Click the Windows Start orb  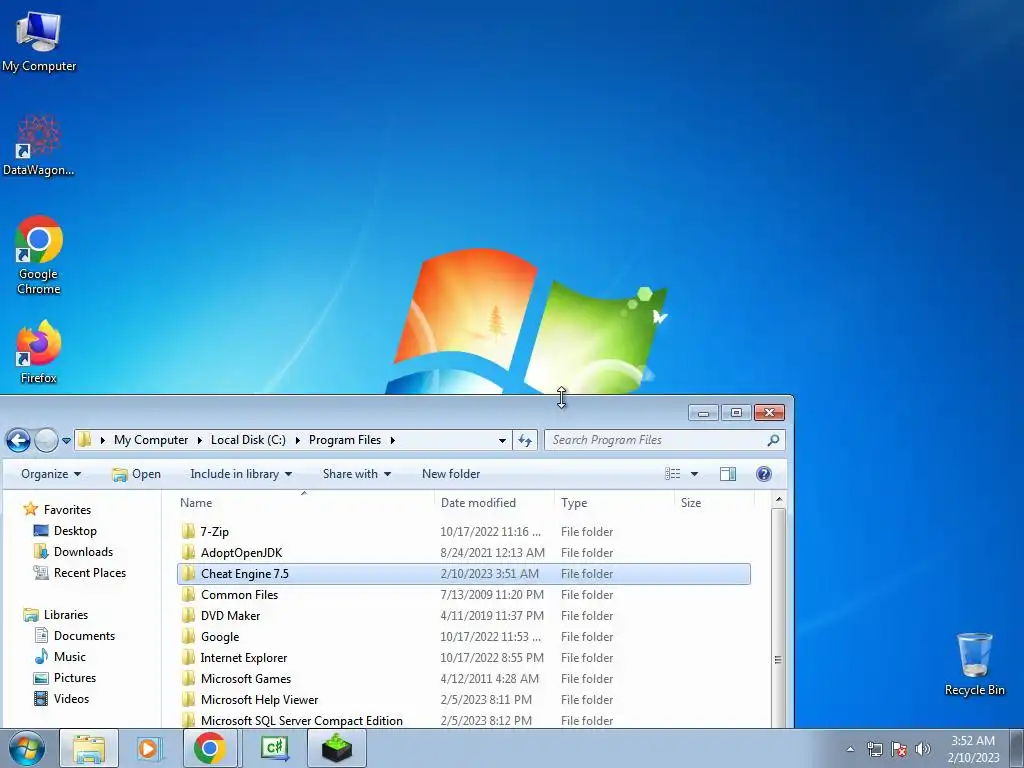click(x=27, y=748)
